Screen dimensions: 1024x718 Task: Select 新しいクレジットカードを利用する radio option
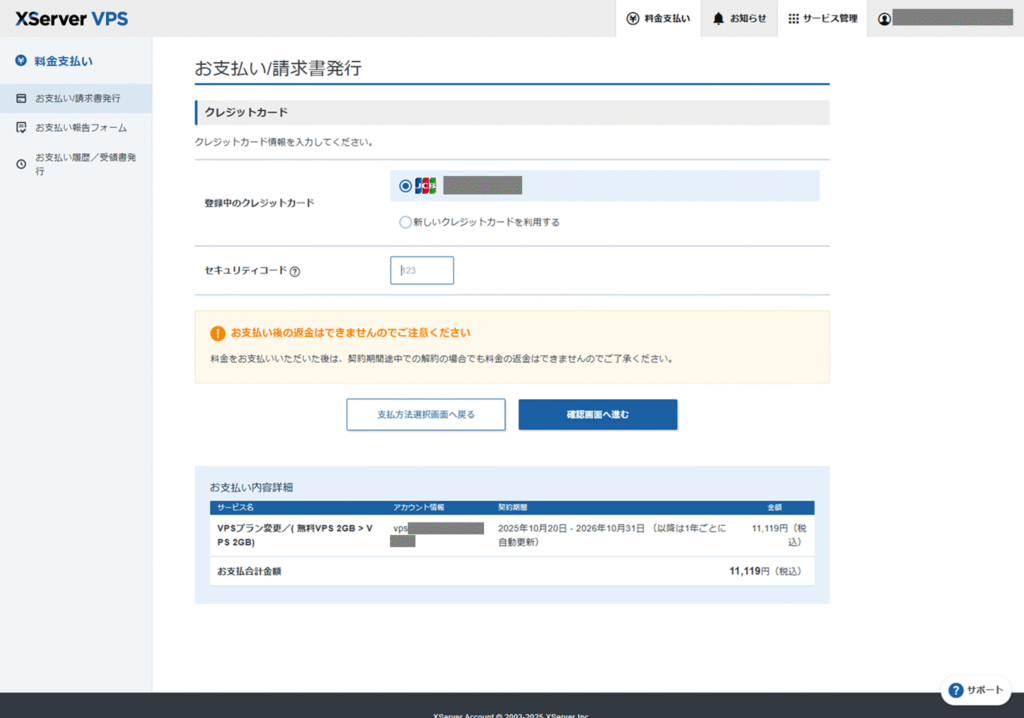[405, 222]
